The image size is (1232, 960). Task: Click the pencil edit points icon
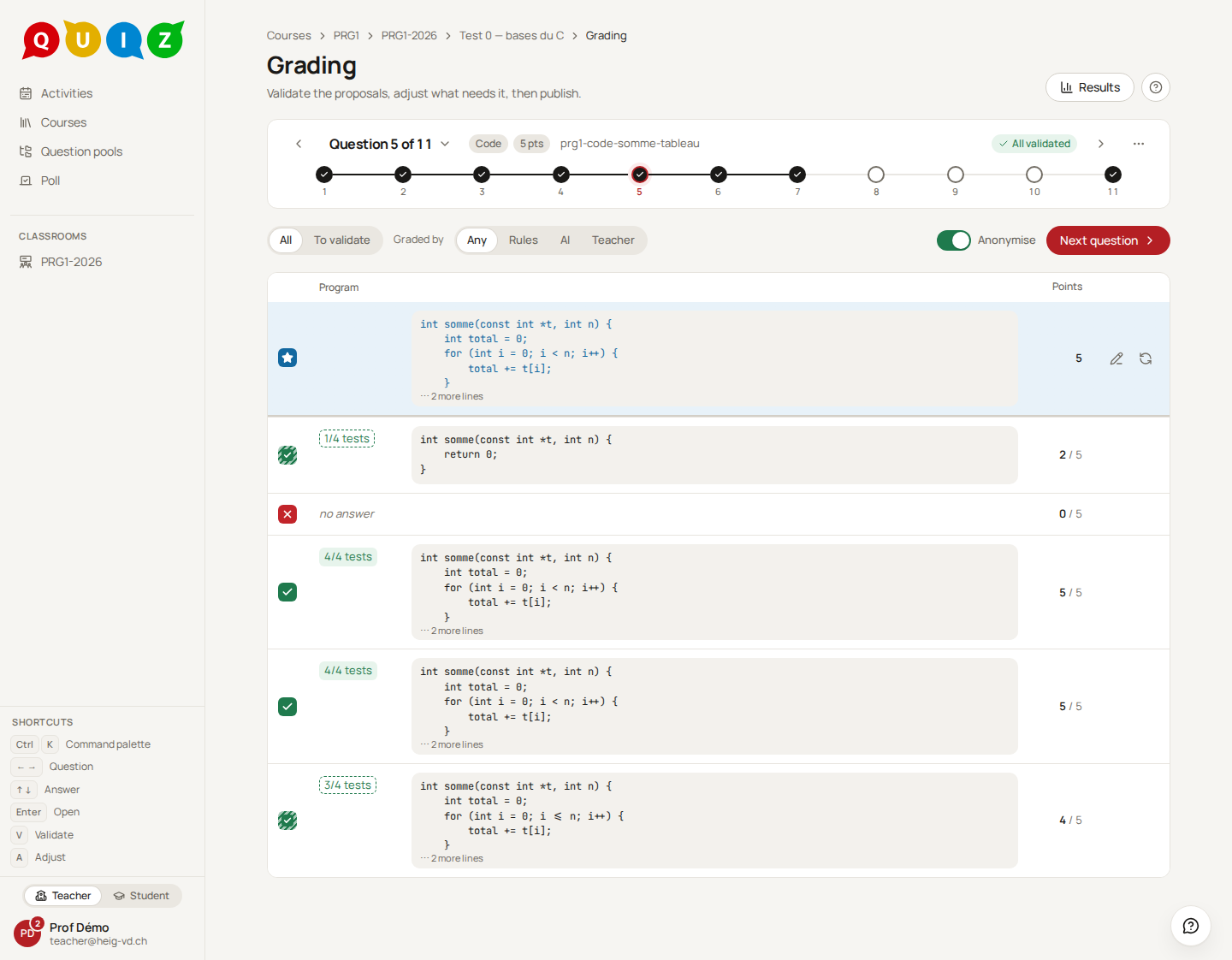(x=1116, y=359)
